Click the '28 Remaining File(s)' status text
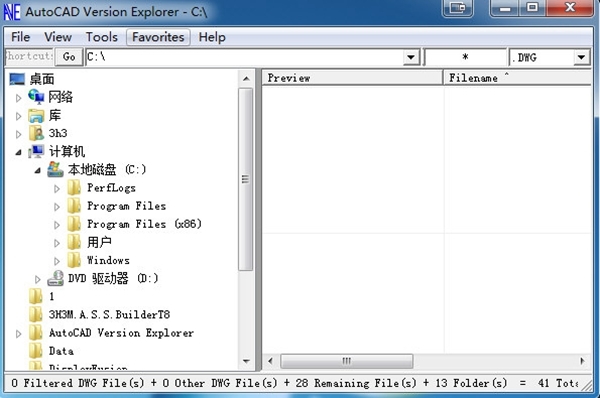 (356, 383)
